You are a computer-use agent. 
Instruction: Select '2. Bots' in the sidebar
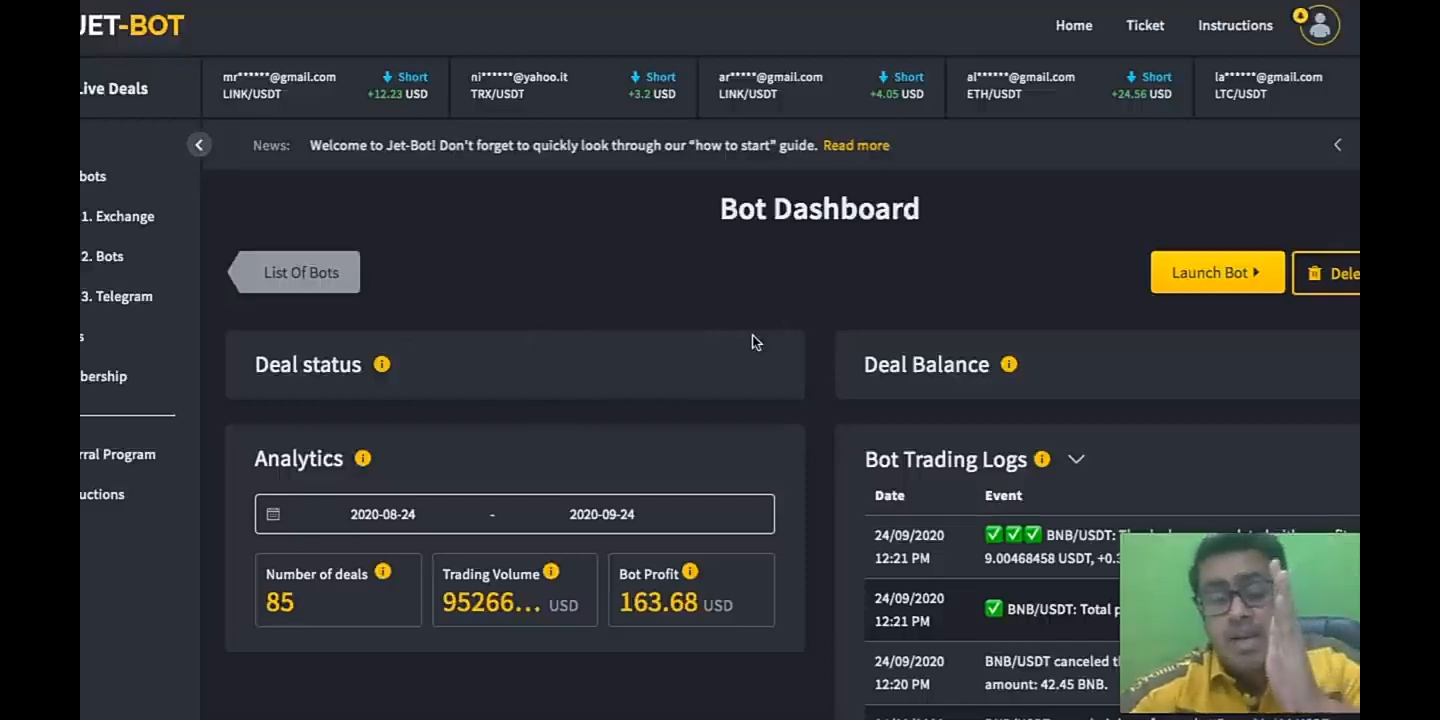pos(102,256)
